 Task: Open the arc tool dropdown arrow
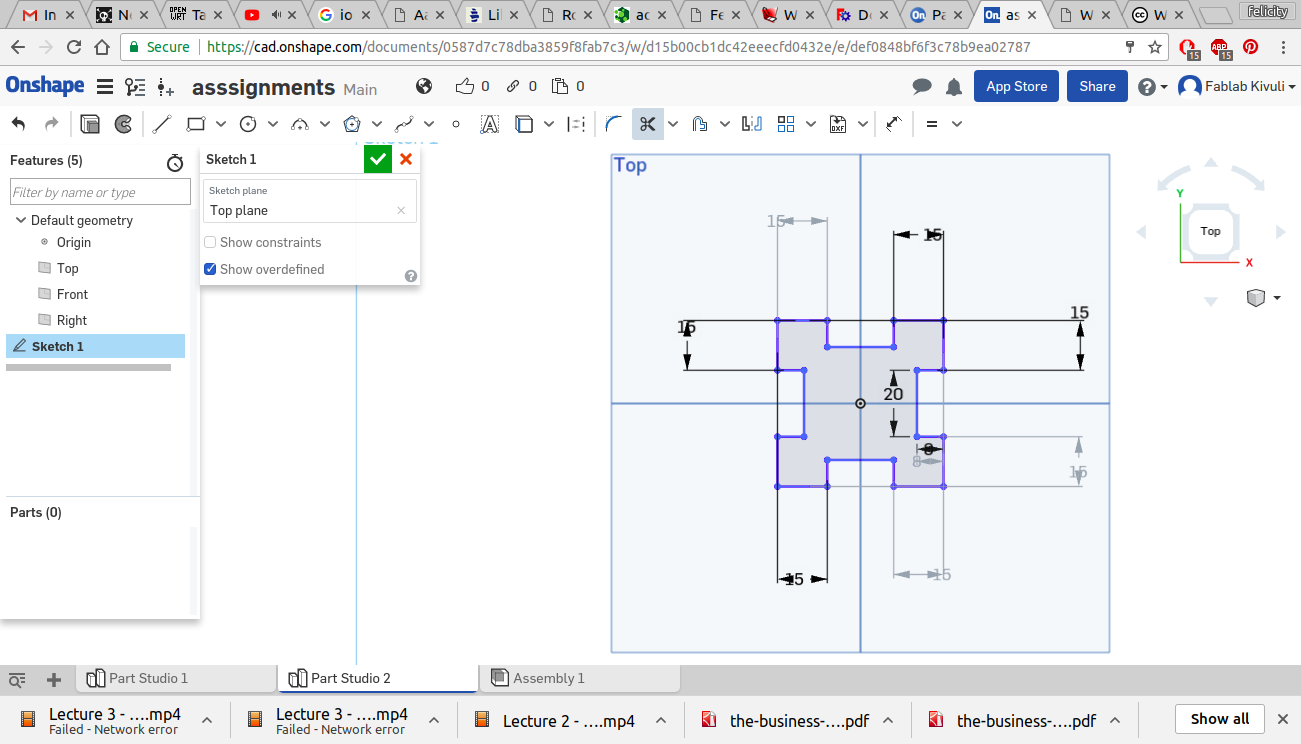(x=324, y=124)
